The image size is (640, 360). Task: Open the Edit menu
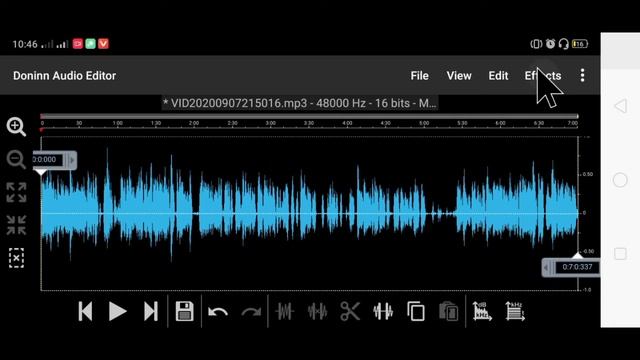click(x=498, y=76)
